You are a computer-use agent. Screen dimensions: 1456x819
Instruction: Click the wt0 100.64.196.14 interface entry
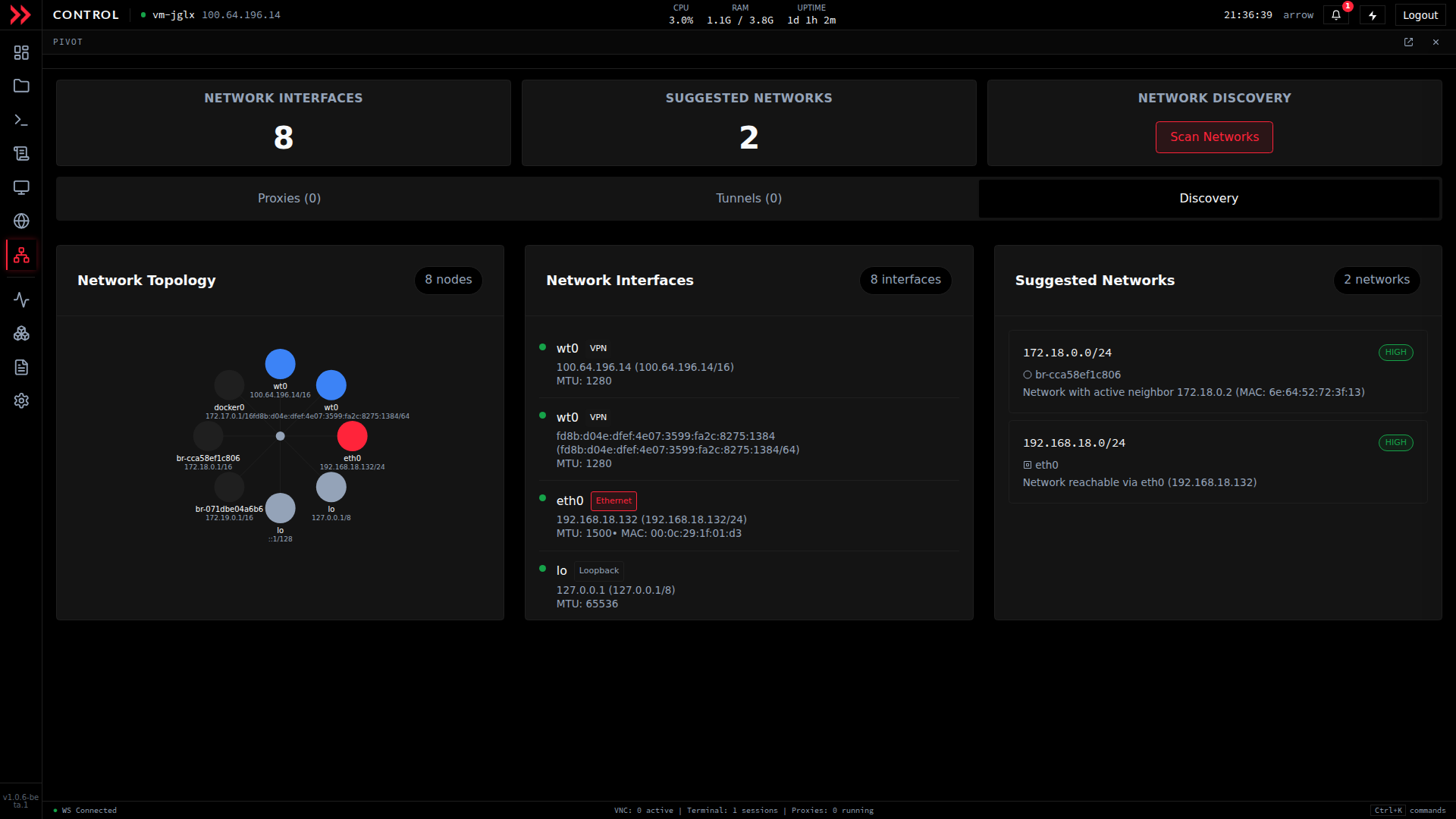click(748, 364)
